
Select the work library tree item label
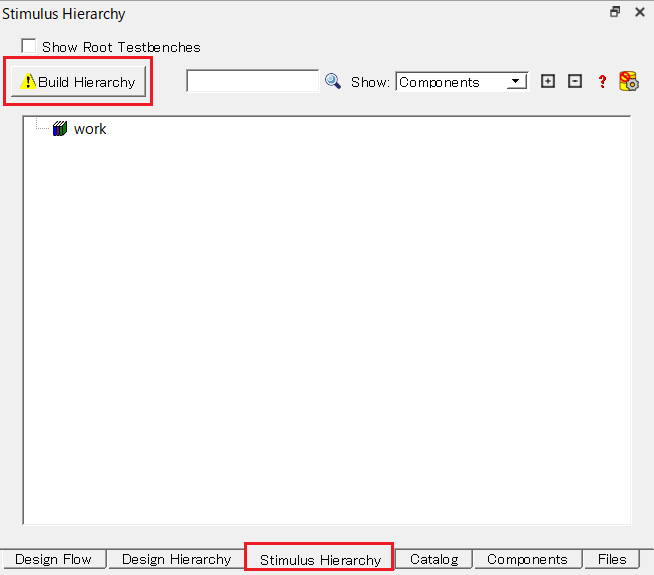pos(90,129)
